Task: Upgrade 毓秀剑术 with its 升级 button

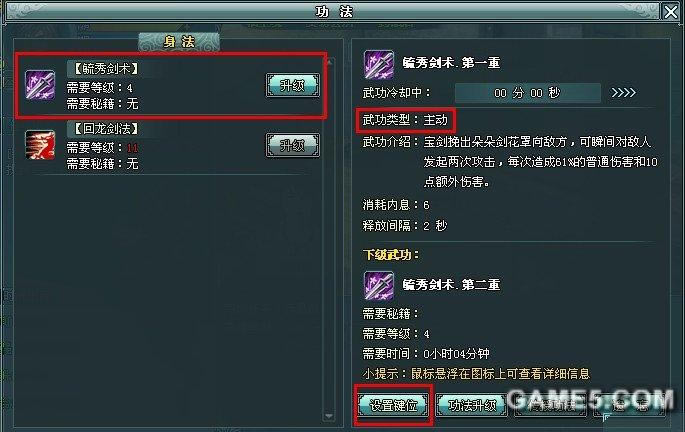Action: click(293, 85)
